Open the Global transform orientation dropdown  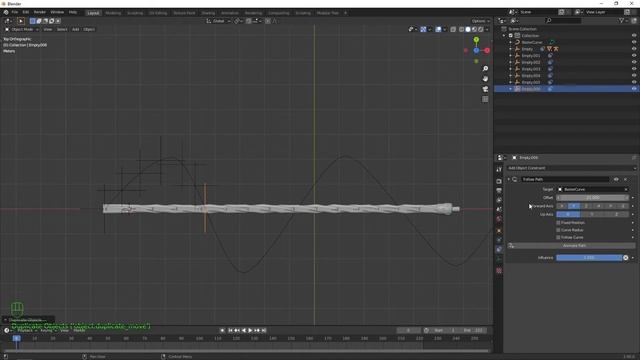(218, 21)
